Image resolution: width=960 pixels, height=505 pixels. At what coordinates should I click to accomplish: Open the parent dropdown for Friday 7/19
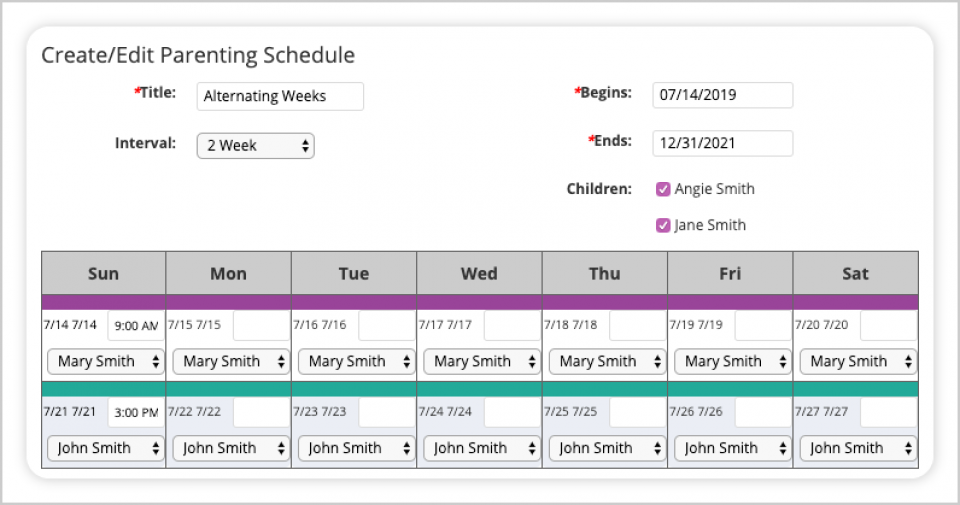pos(733,361)
